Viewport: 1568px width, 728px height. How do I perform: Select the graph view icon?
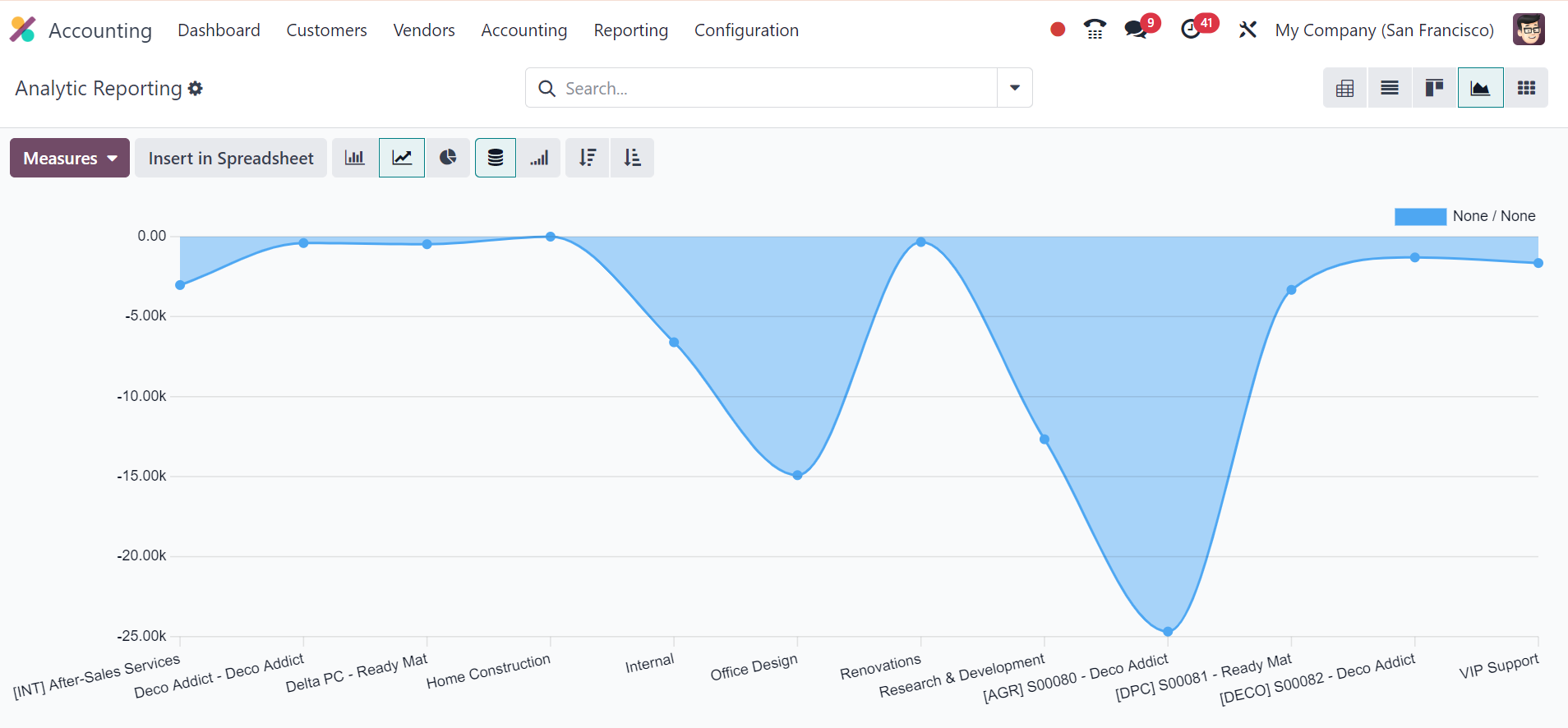(1480, 88)
